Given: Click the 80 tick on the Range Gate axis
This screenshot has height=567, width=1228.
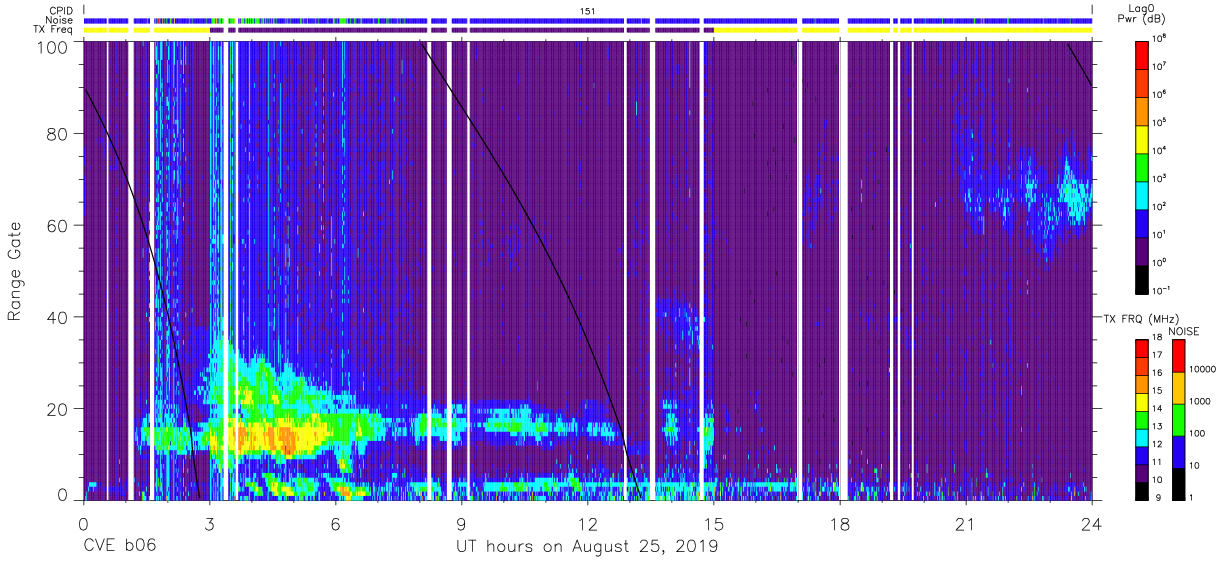Looking at the screenshot, I should 58,135.
